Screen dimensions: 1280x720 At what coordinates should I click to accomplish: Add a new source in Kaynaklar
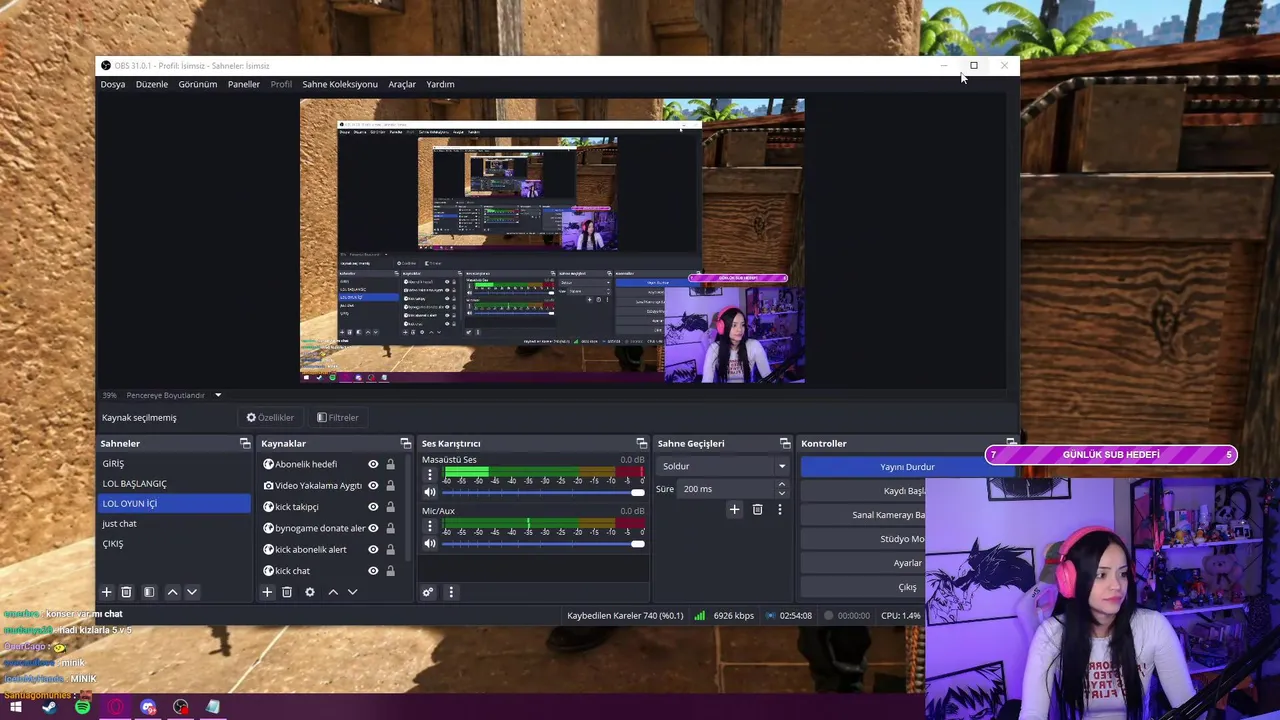267,592
